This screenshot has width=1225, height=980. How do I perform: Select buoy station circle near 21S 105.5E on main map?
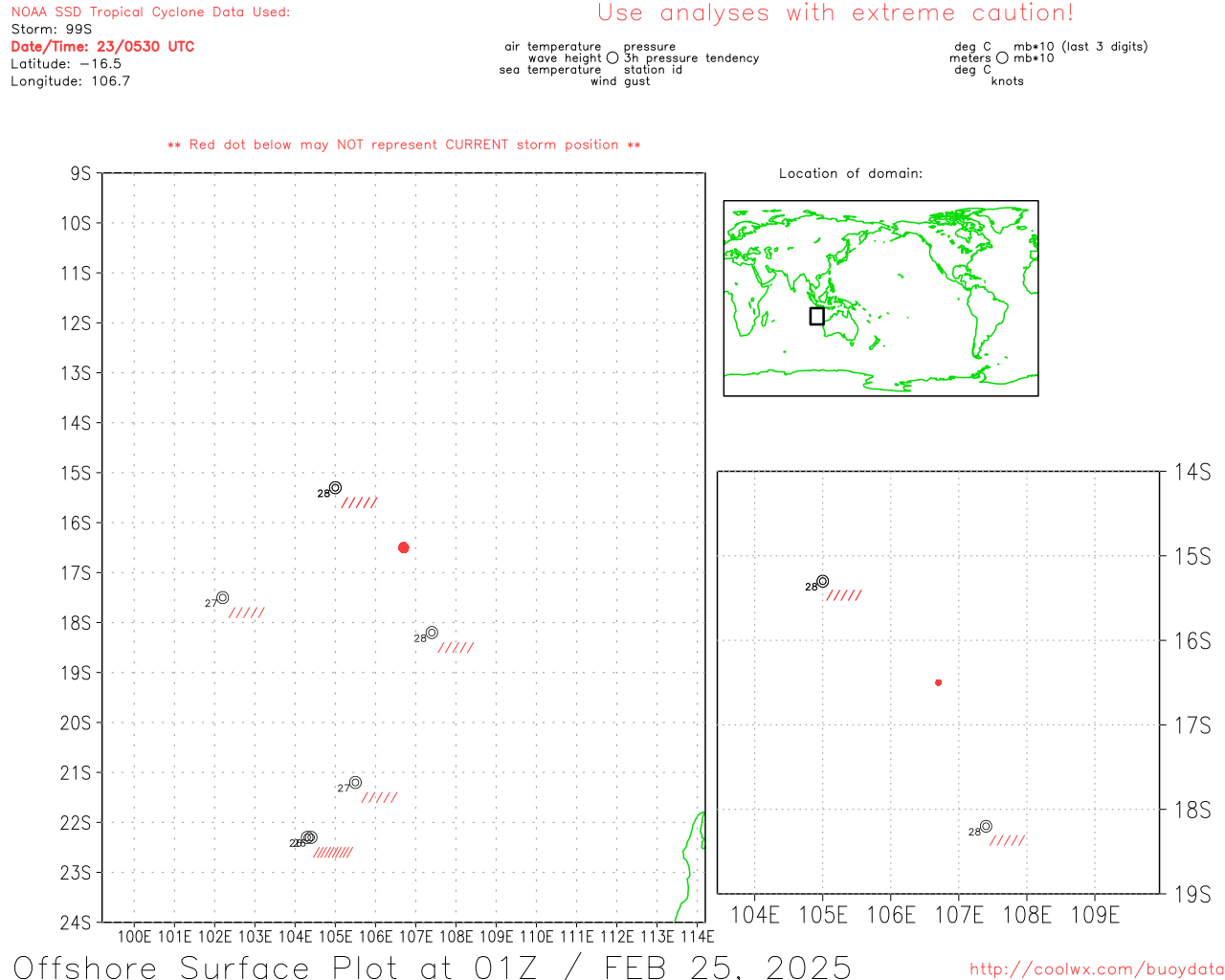355,782
